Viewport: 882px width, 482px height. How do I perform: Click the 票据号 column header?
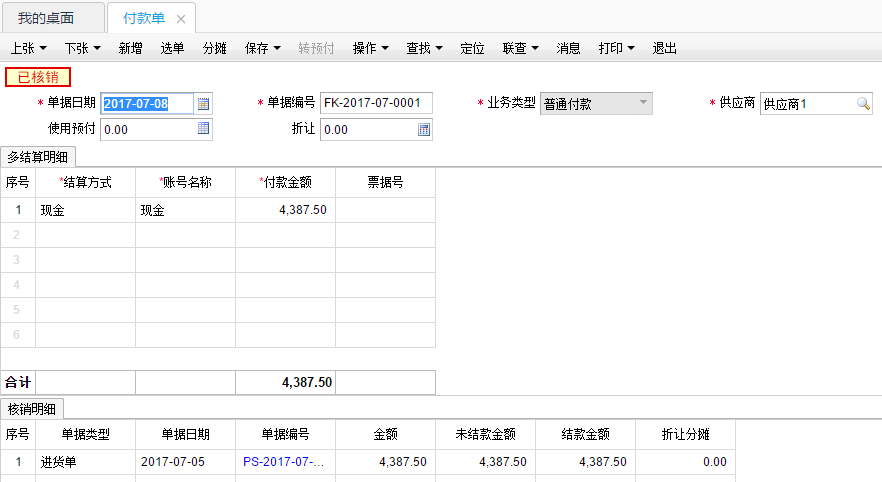[385, 182]
